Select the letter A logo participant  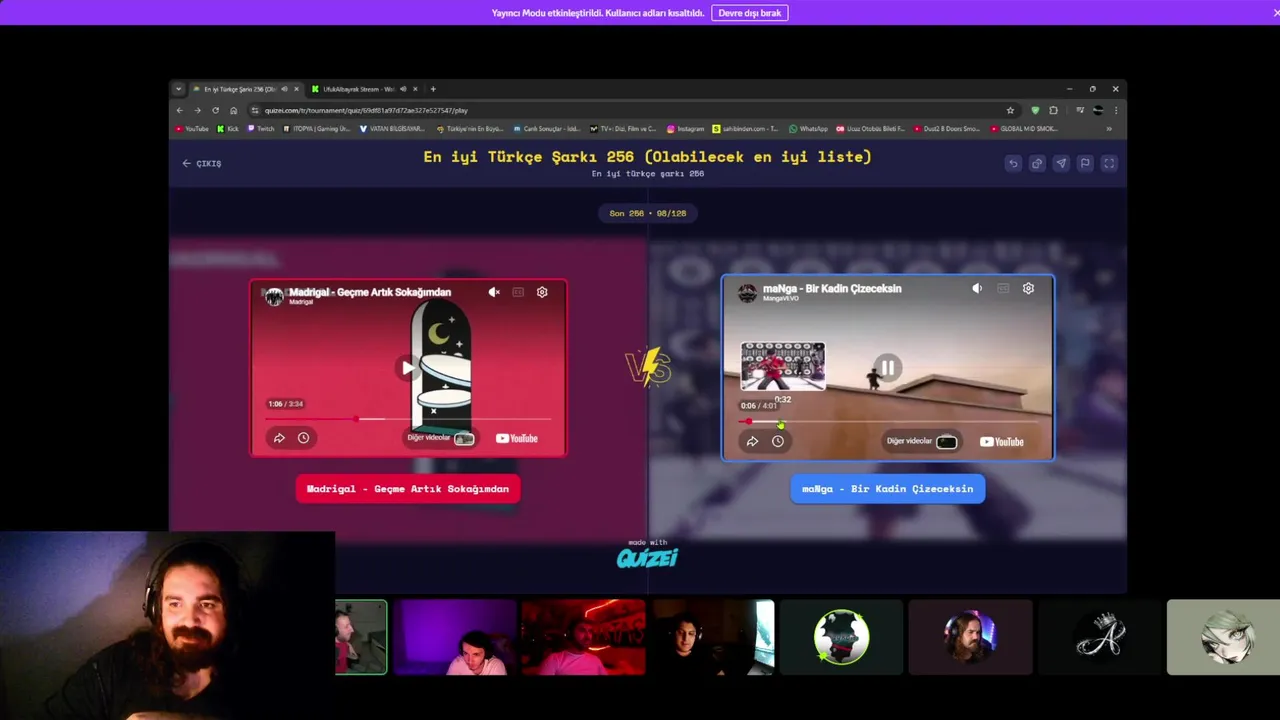(x=1099, y=637)
